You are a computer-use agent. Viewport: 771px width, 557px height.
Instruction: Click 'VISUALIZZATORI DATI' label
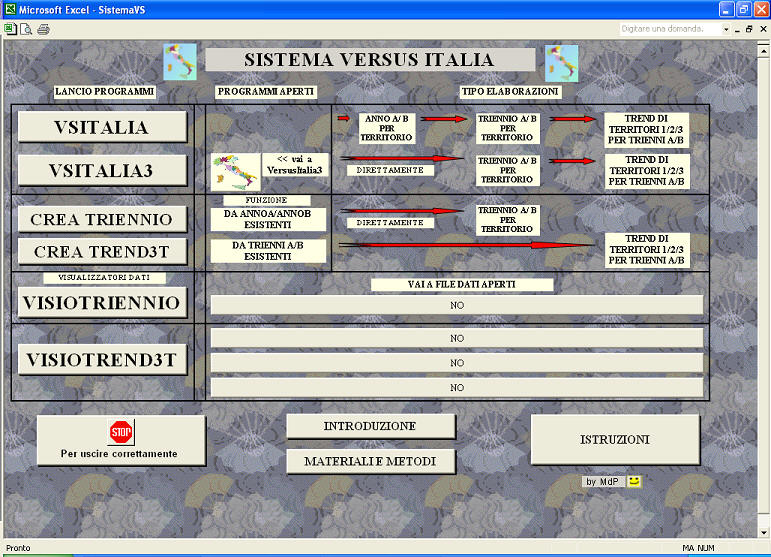pos(104,278)
